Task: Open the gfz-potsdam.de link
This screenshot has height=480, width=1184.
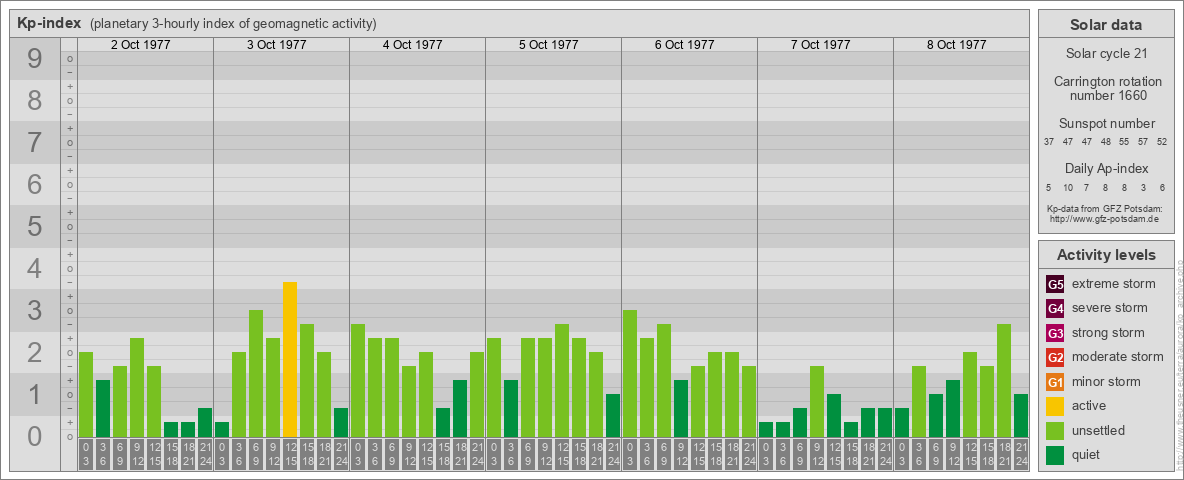Action: tap(1103, 219)
